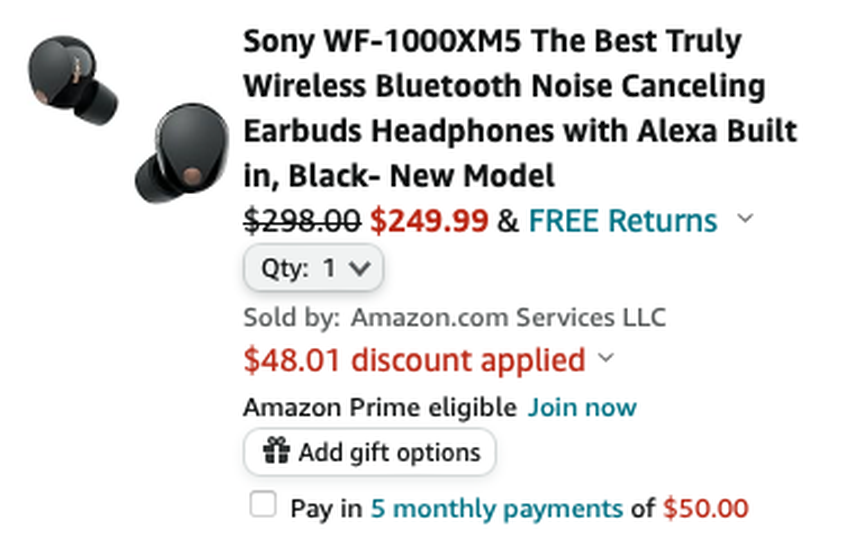850x551 pixels.
Task: Click the Amazon Prime eligible text
Action: coord(379,408)
